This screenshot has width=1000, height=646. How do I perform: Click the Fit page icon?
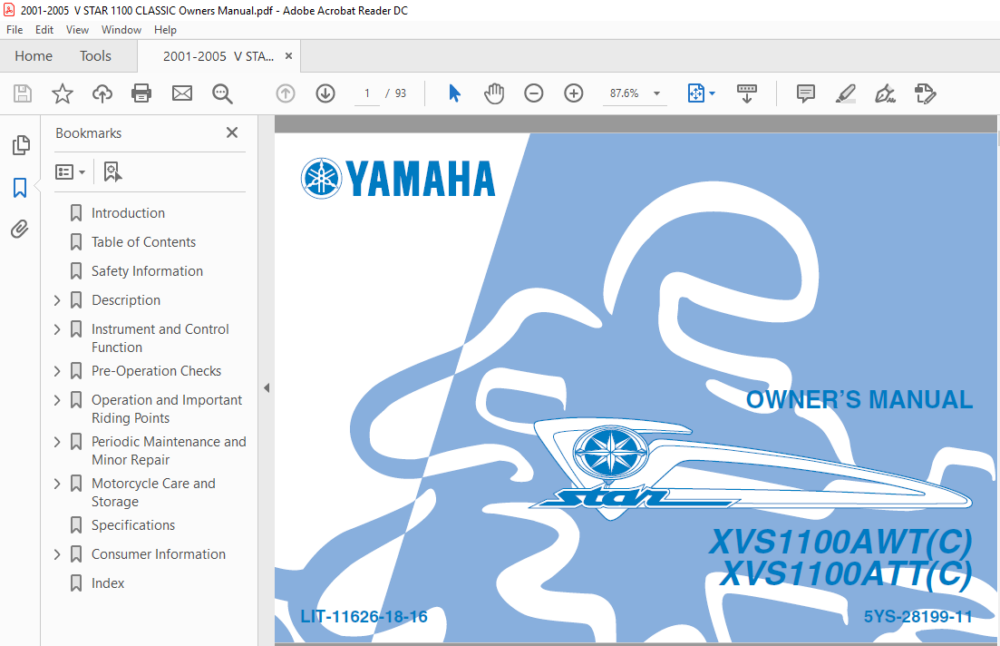(x=696, y=94)
